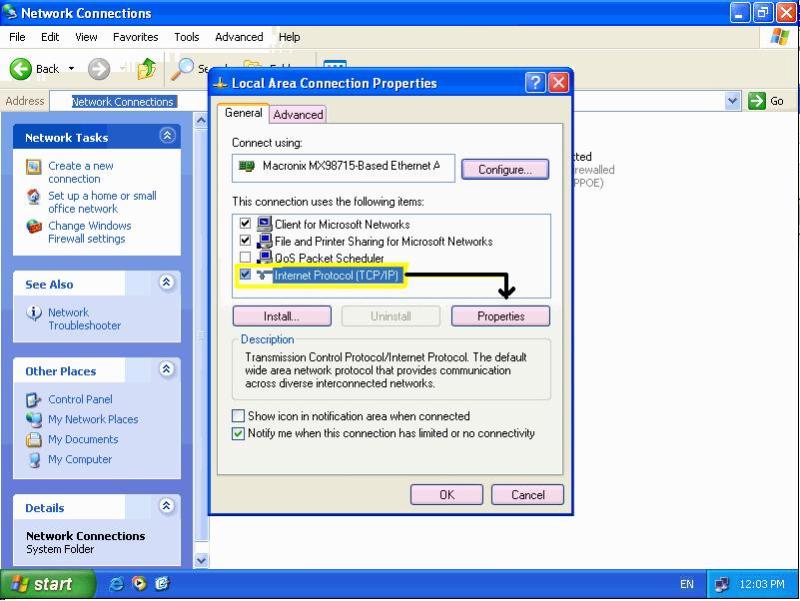
Task: Click the Install... button
Action: point(282,316)
